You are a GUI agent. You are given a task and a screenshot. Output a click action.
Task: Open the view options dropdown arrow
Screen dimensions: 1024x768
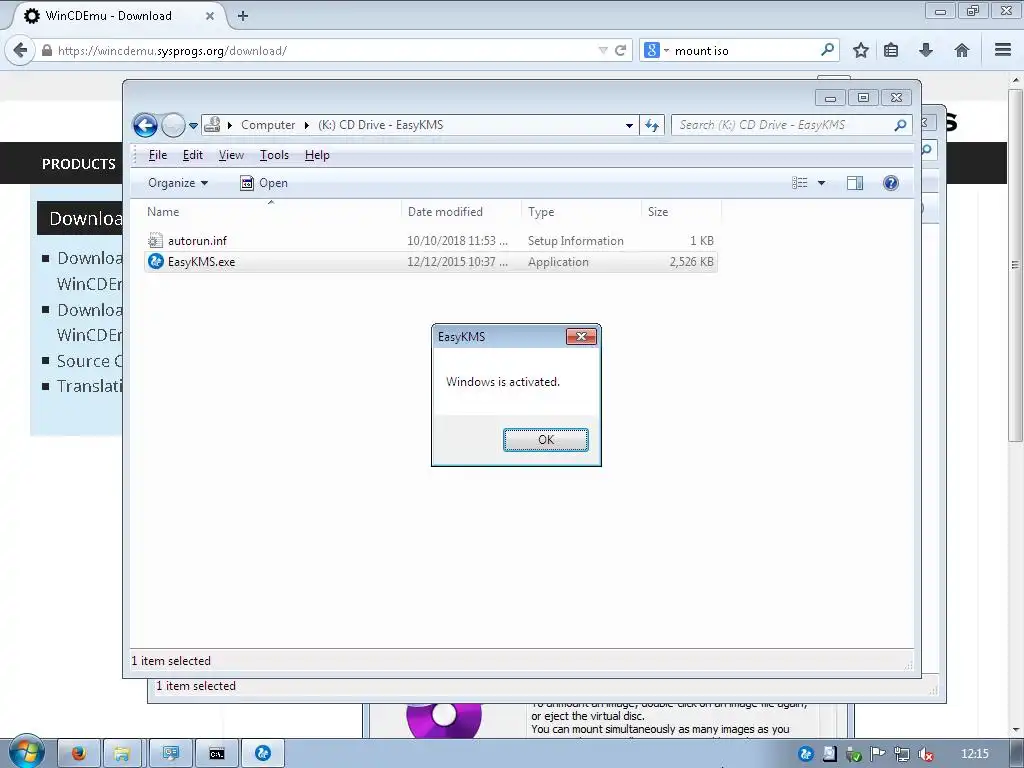click(x=822, y=183)
